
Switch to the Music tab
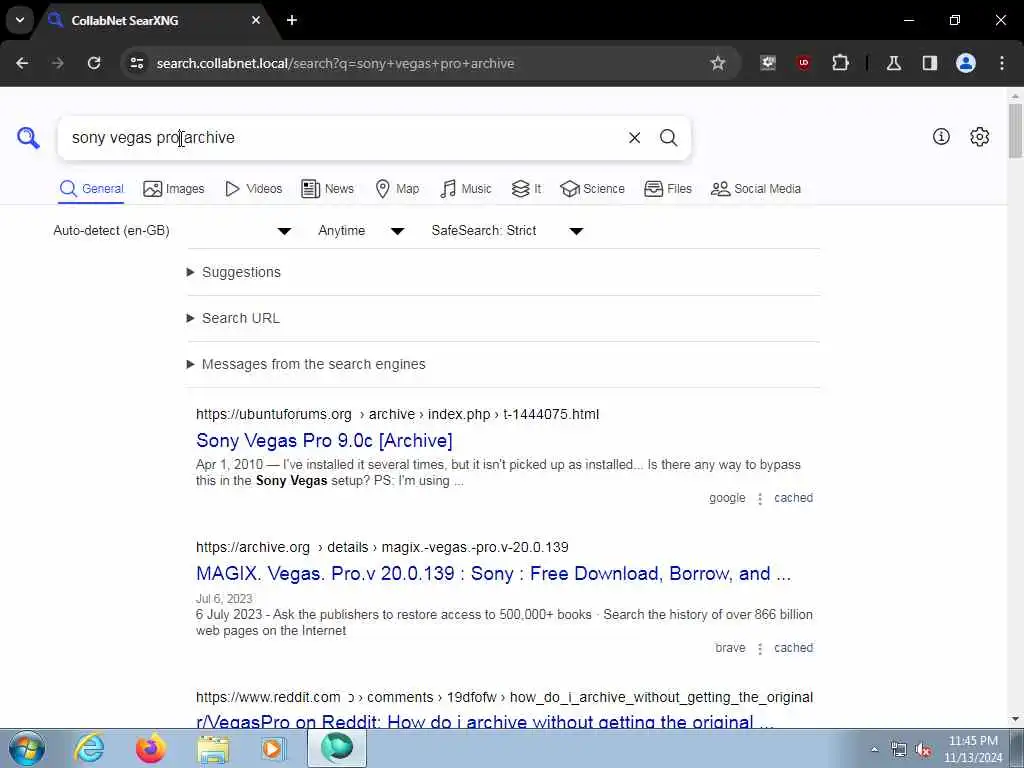466,189
